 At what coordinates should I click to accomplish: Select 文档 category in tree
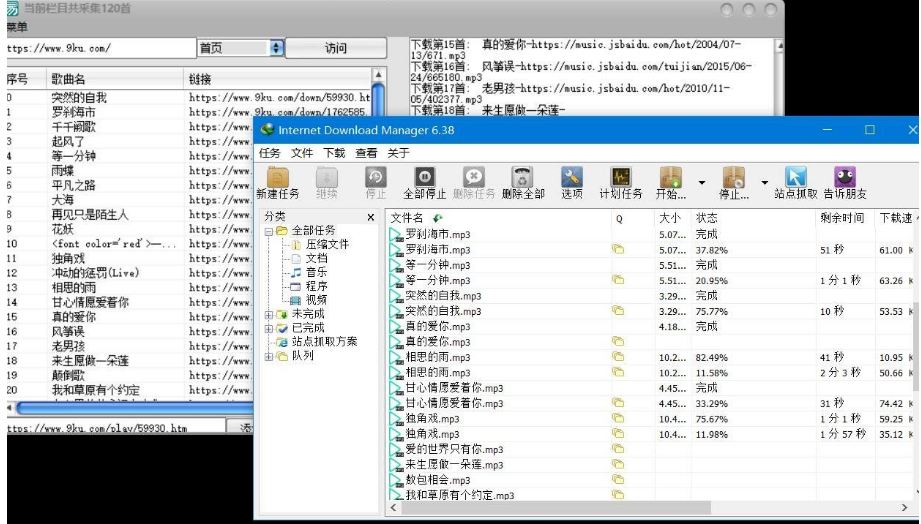tap(317, 258)
